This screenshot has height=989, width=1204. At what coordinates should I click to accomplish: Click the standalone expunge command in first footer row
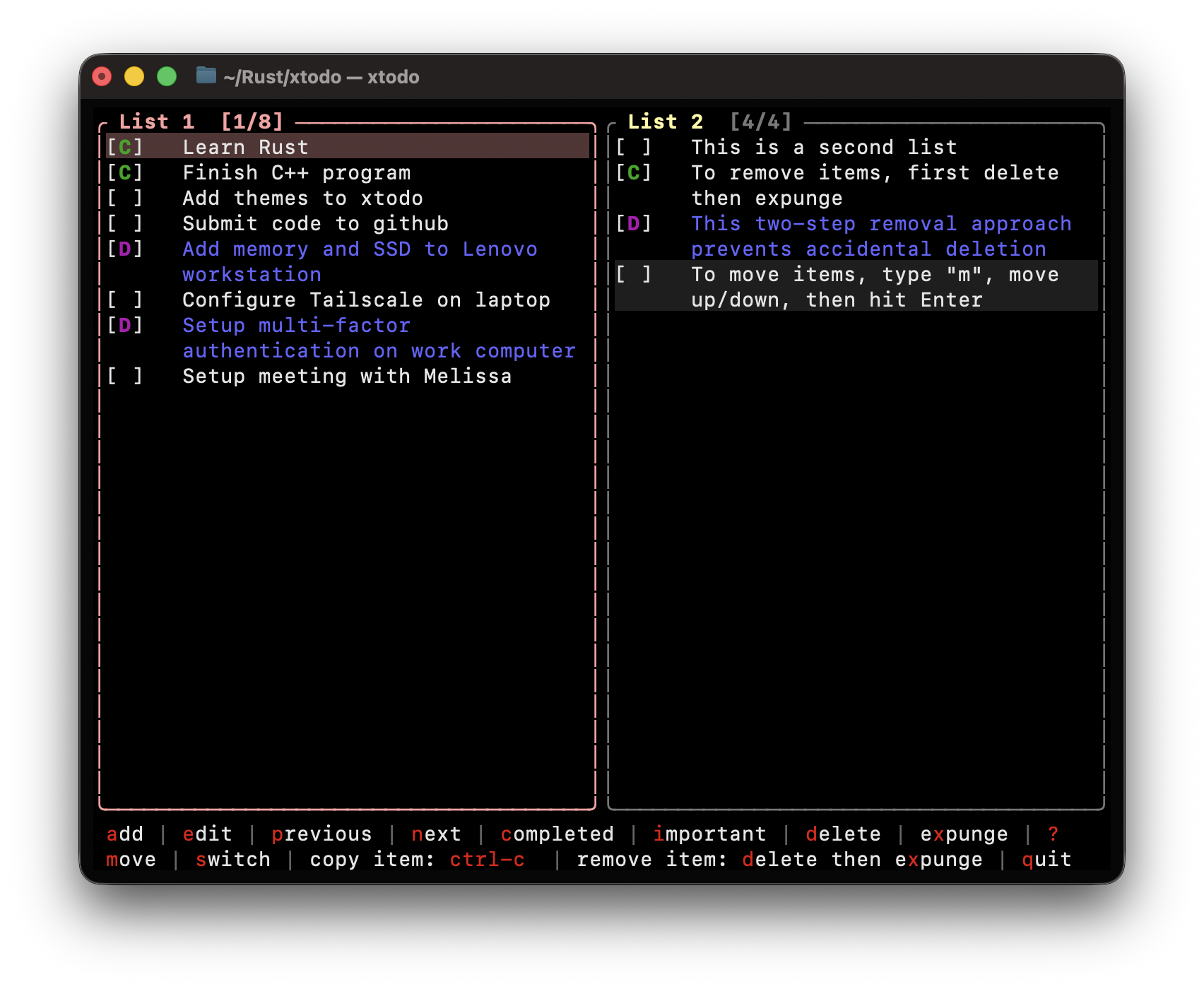point(964,834)
